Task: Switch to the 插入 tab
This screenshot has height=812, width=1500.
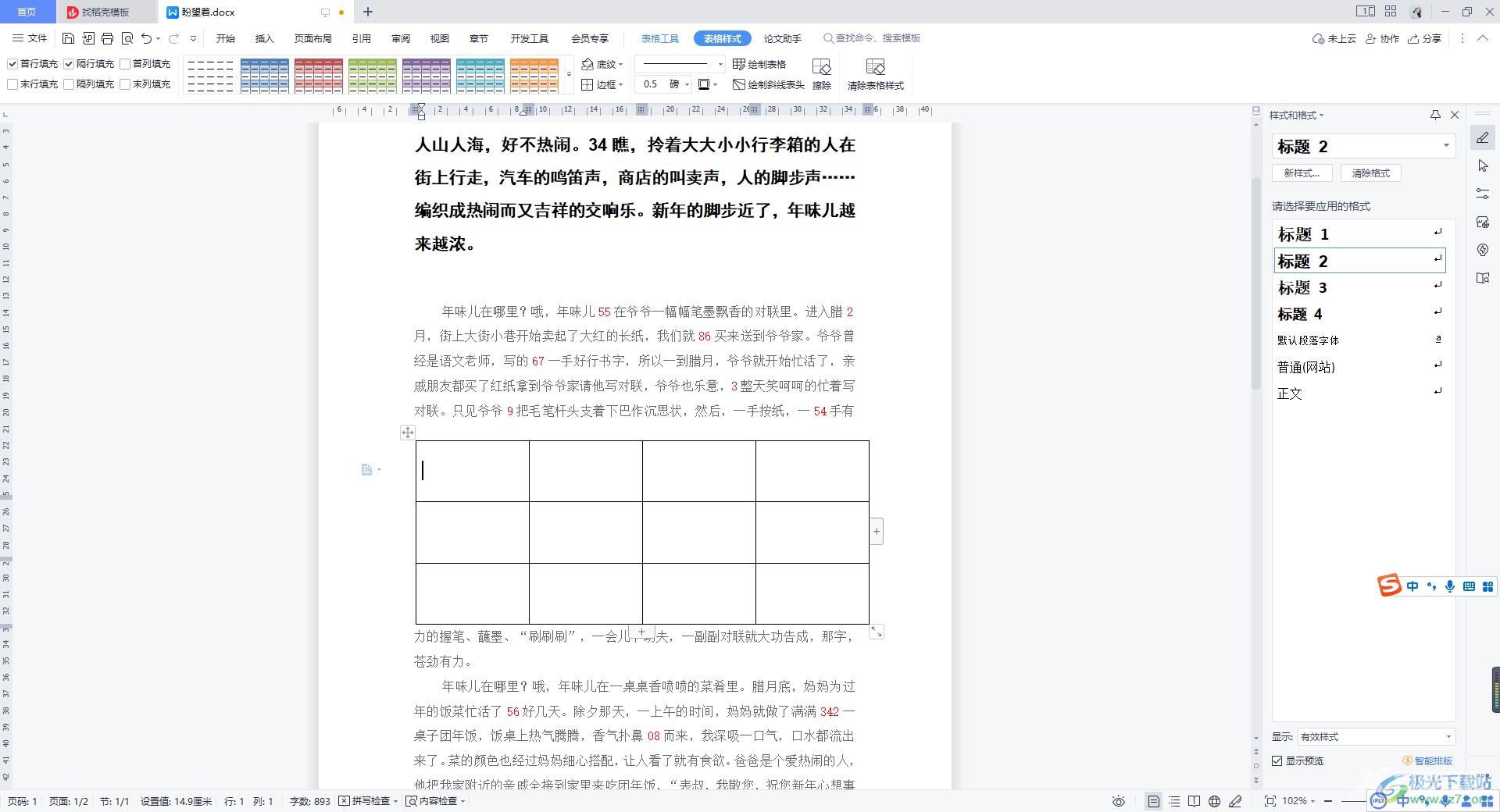Action: click(265, 38)
